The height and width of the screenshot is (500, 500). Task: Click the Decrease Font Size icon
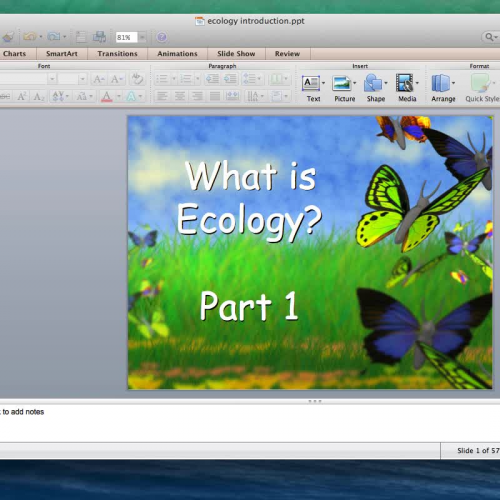click(x=116, y=79)
